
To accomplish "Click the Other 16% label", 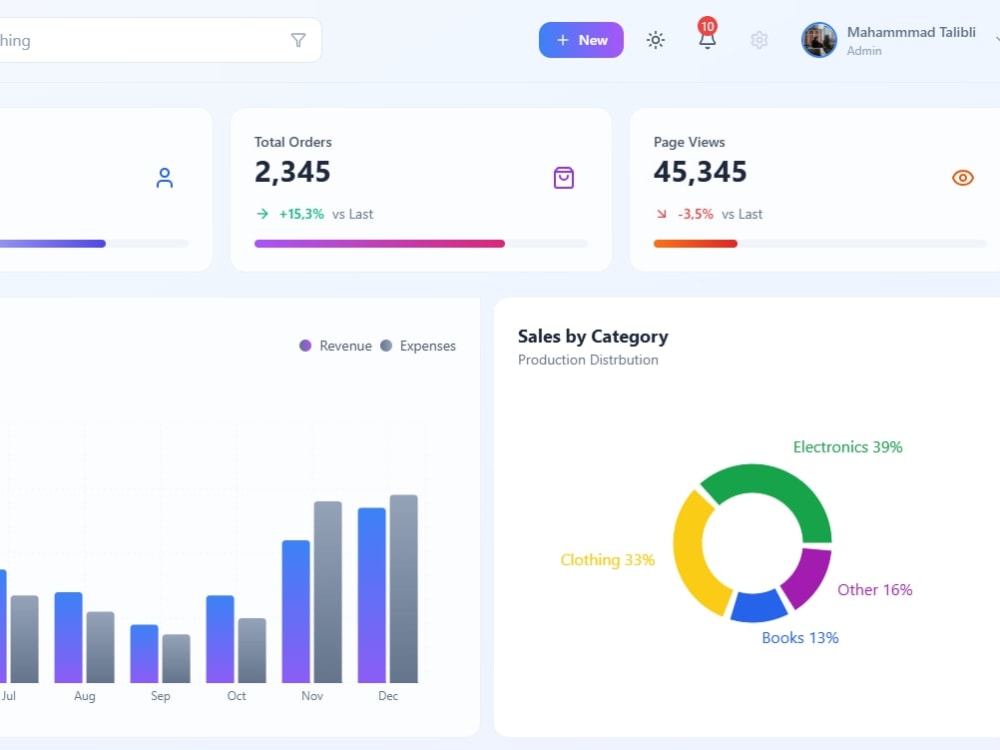I will coord(875,590).
